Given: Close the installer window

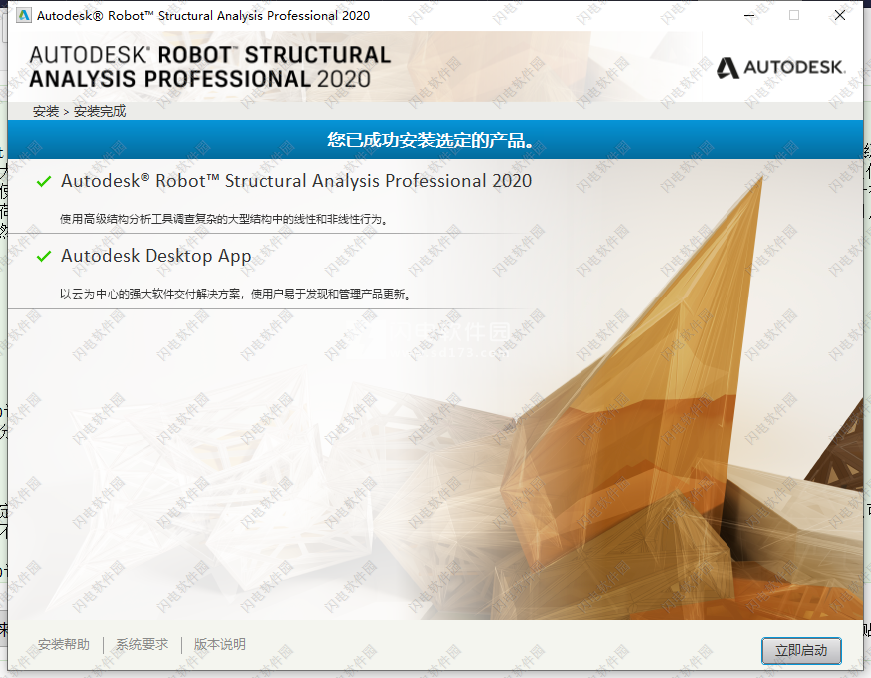Looking at the screenshot, I should click(x=840, y=16).
